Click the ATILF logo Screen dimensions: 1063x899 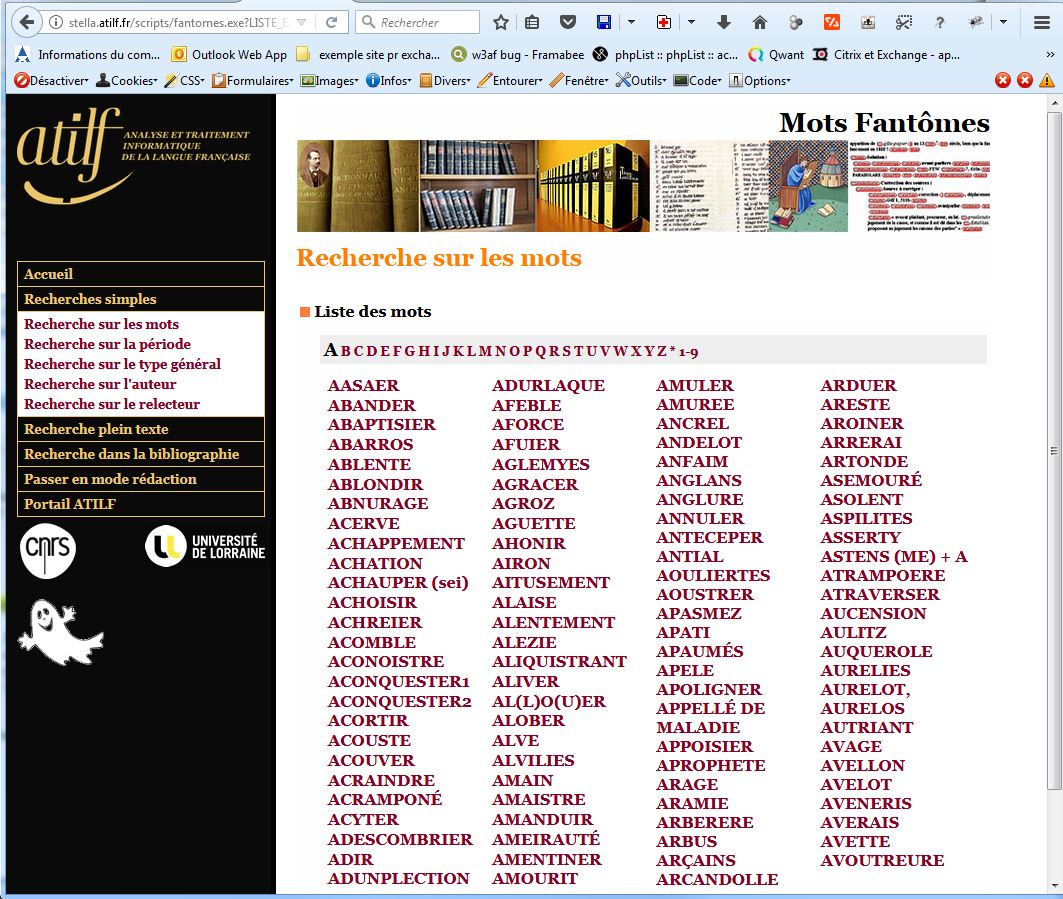coord(133,156)
